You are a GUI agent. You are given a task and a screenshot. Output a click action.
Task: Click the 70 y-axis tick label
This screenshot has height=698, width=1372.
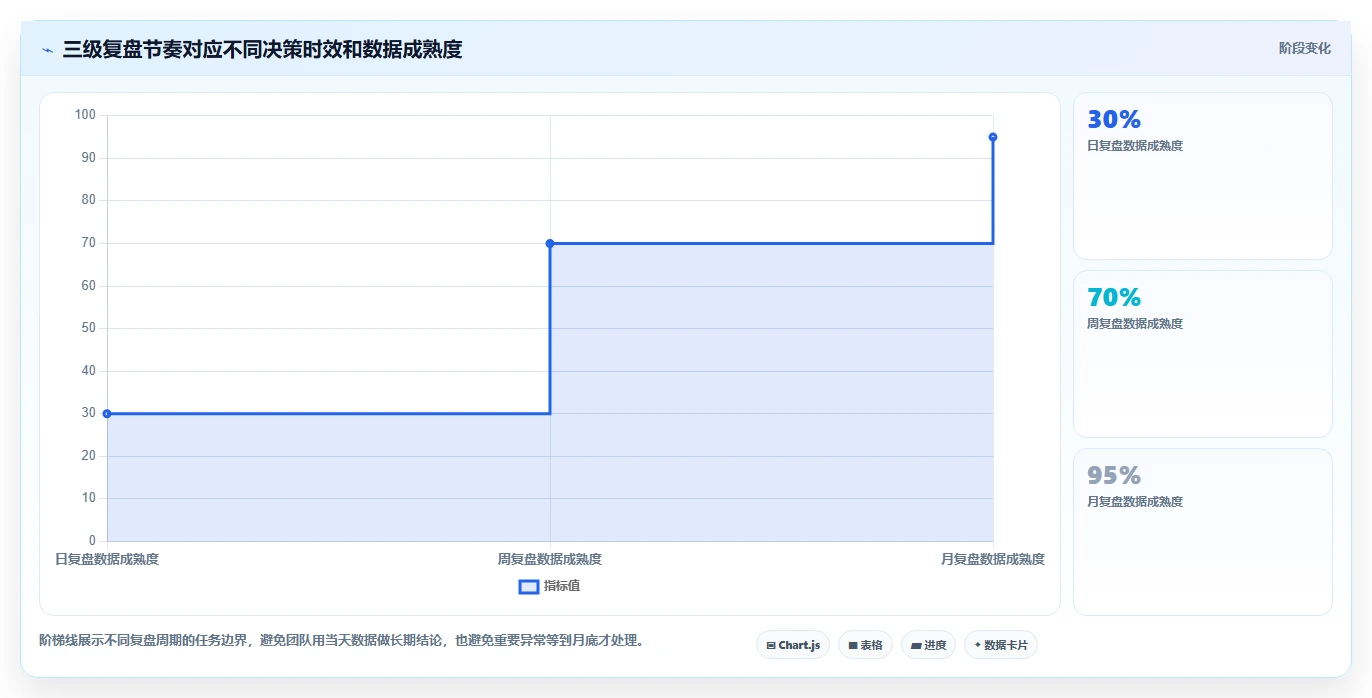pyautogui.click(x=89, y=243)
